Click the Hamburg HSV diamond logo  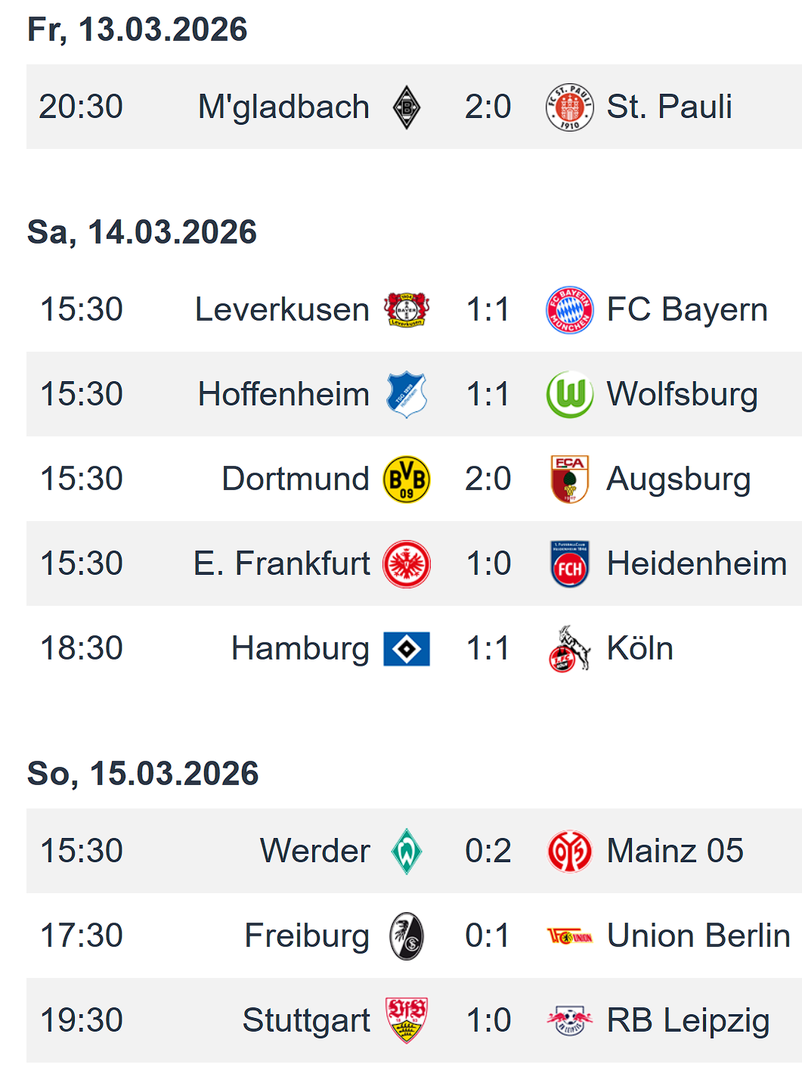coord(407,649)
